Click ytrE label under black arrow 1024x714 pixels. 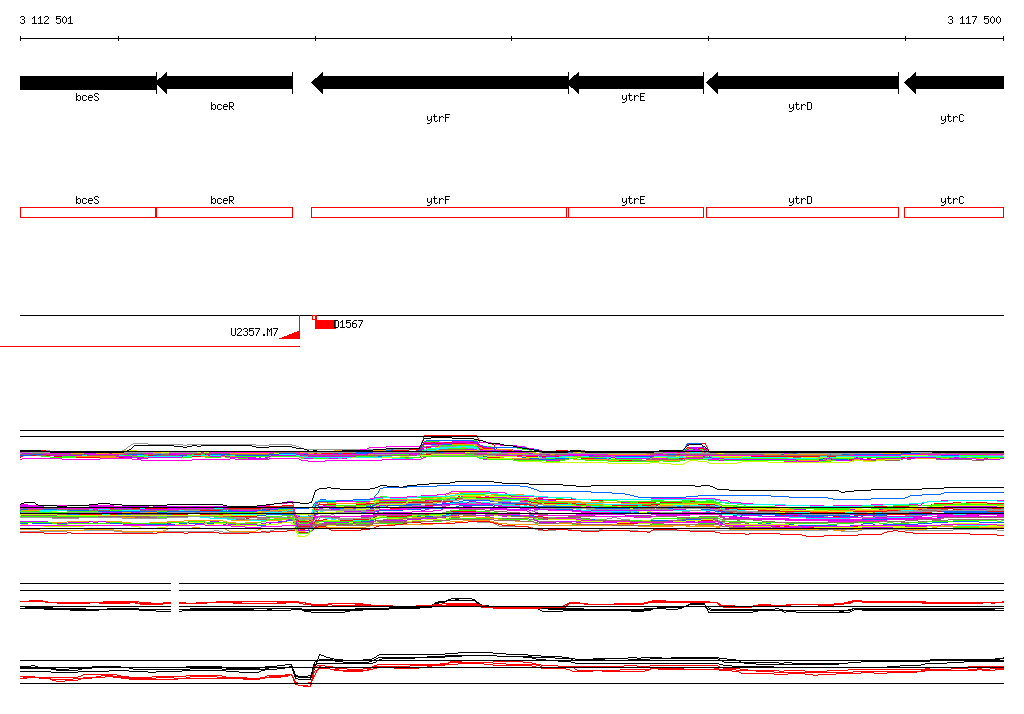[x=633, y=97]
